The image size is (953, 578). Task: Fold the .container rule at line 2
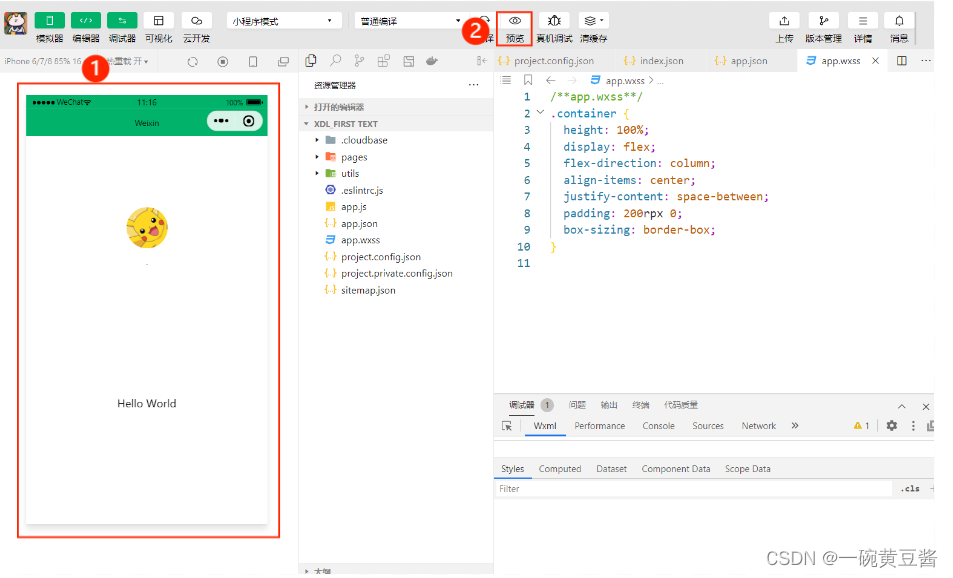click(540, 112)
